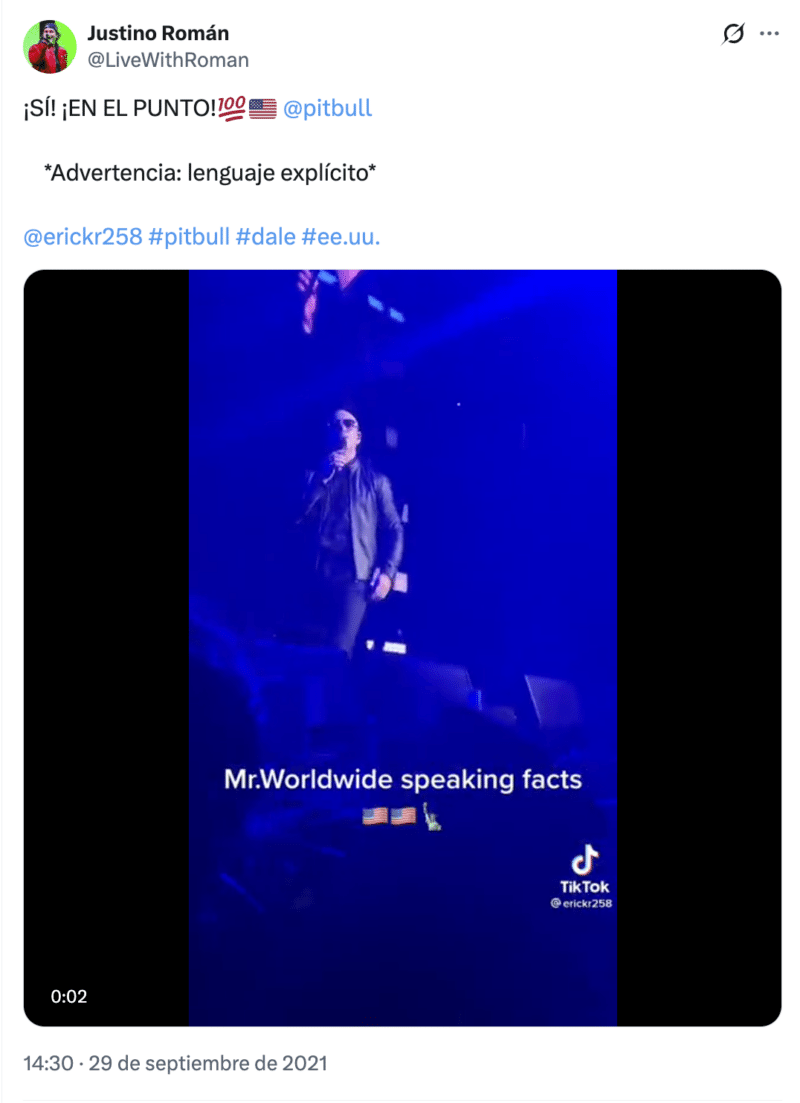Open Justino Román's profile avatar

click(x=49, y=47)
